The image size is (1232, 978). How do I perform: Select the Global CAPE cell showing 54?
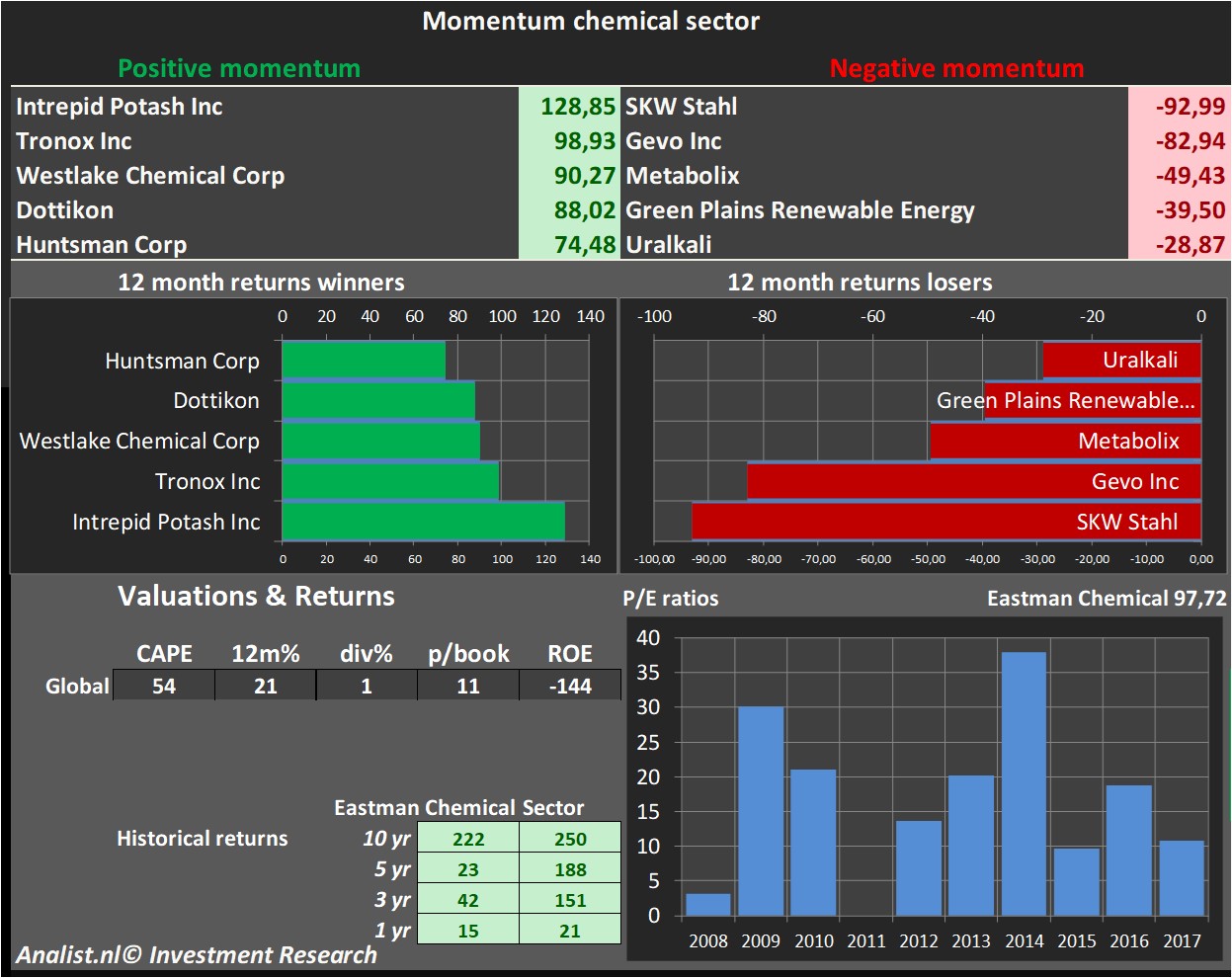[x=164, y=686]
